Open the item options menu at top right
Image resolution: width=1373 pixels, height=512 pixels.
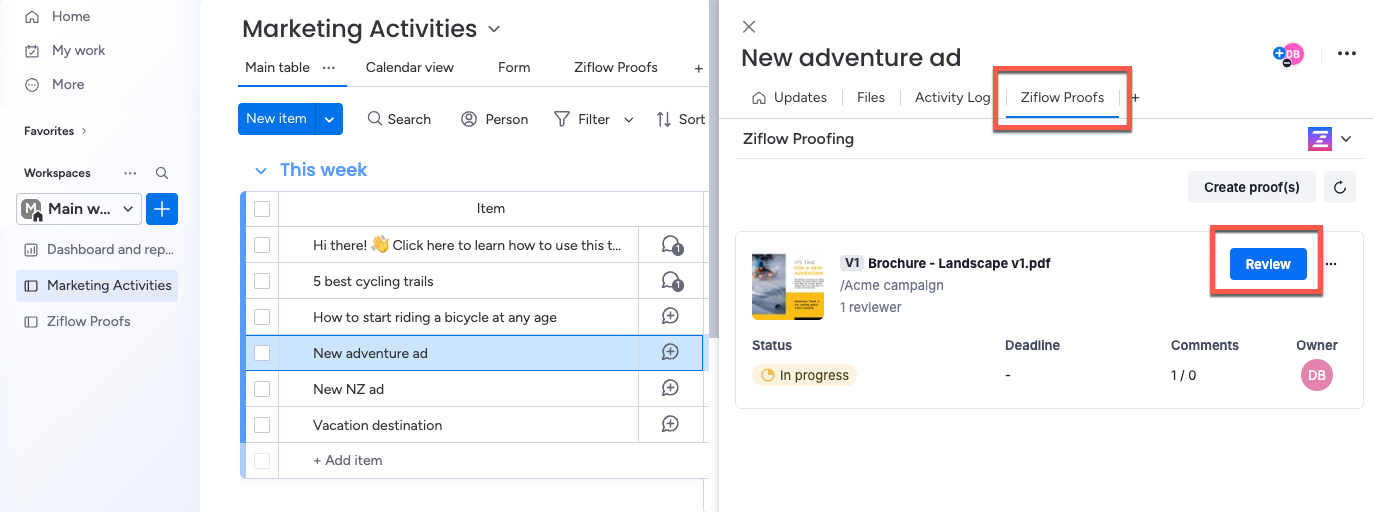click(x=1347, y=54)
